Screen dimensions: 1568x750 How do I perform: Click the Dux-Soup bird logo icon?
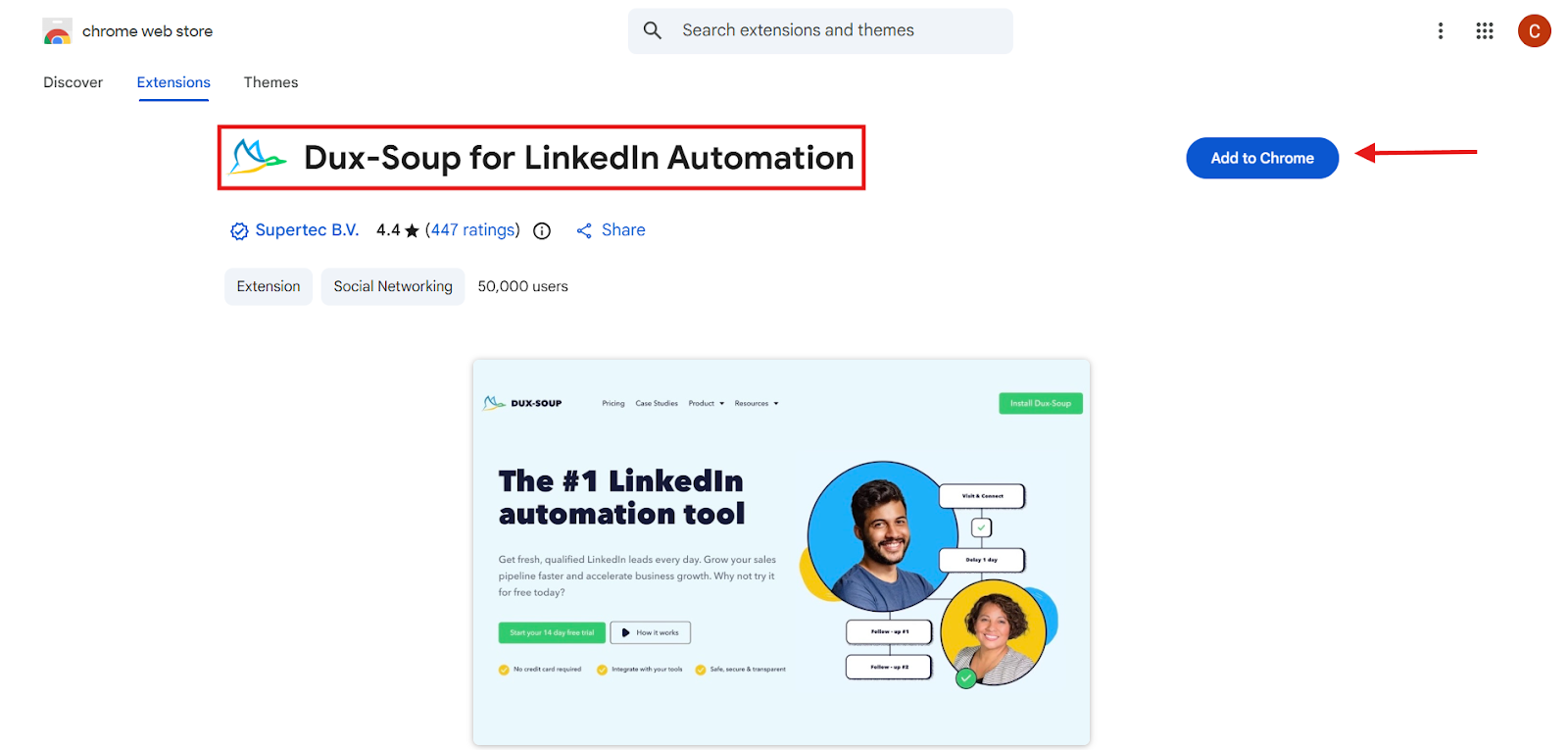[x=258, y=157]
